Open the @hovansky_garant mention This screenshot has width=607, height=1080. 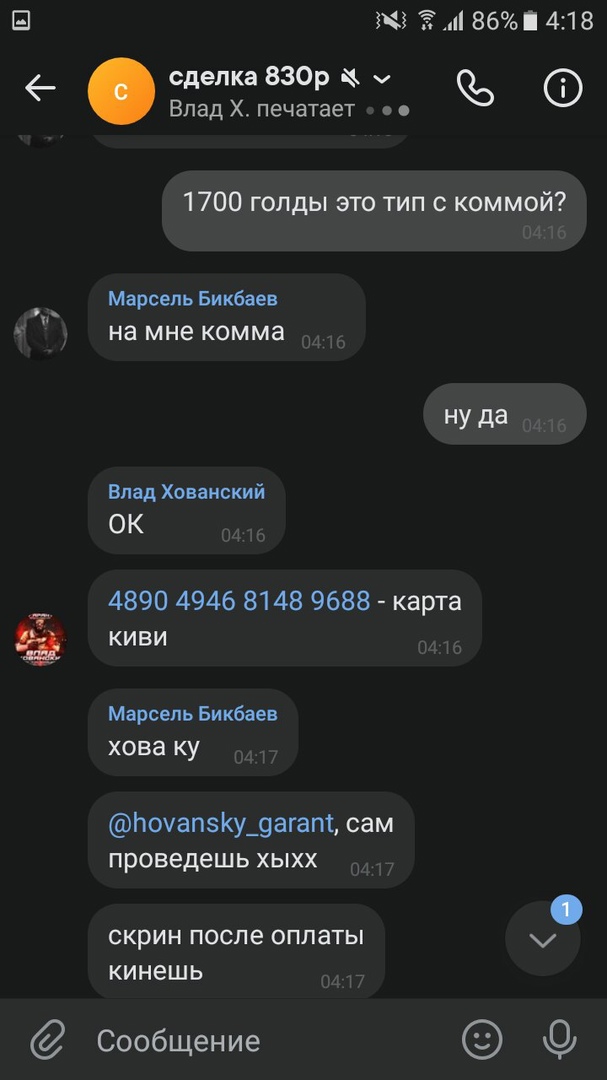[x=220, y=823]
